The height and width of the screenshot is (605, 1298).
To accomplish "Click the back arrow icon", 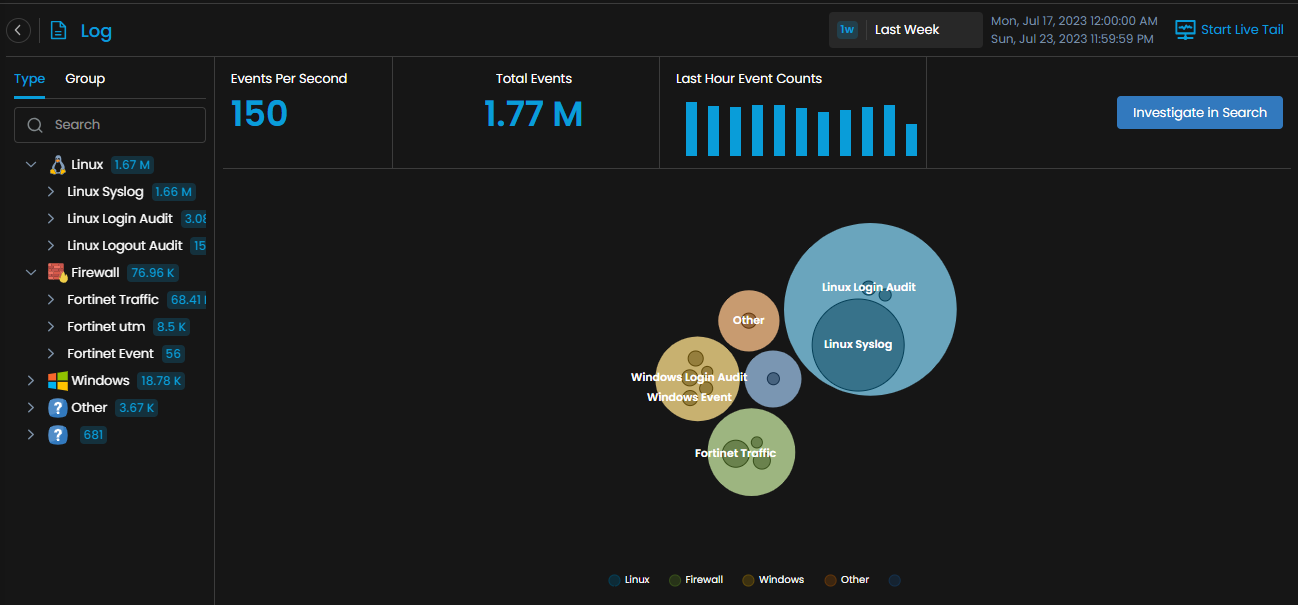I will (x=18, y=31).
